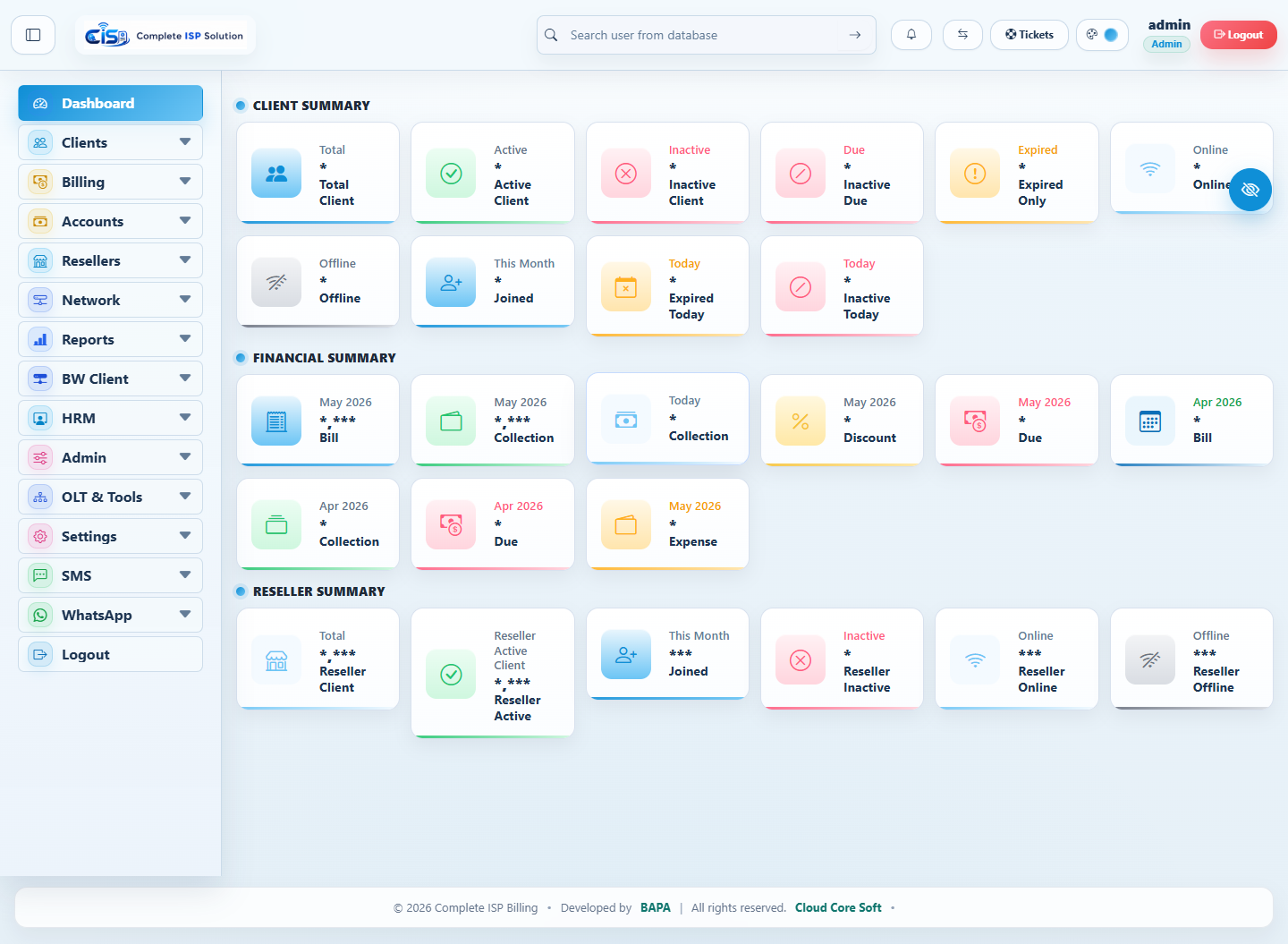Click the Expired Today calendar icon
Screen dimensions: 1288x944
626,286
